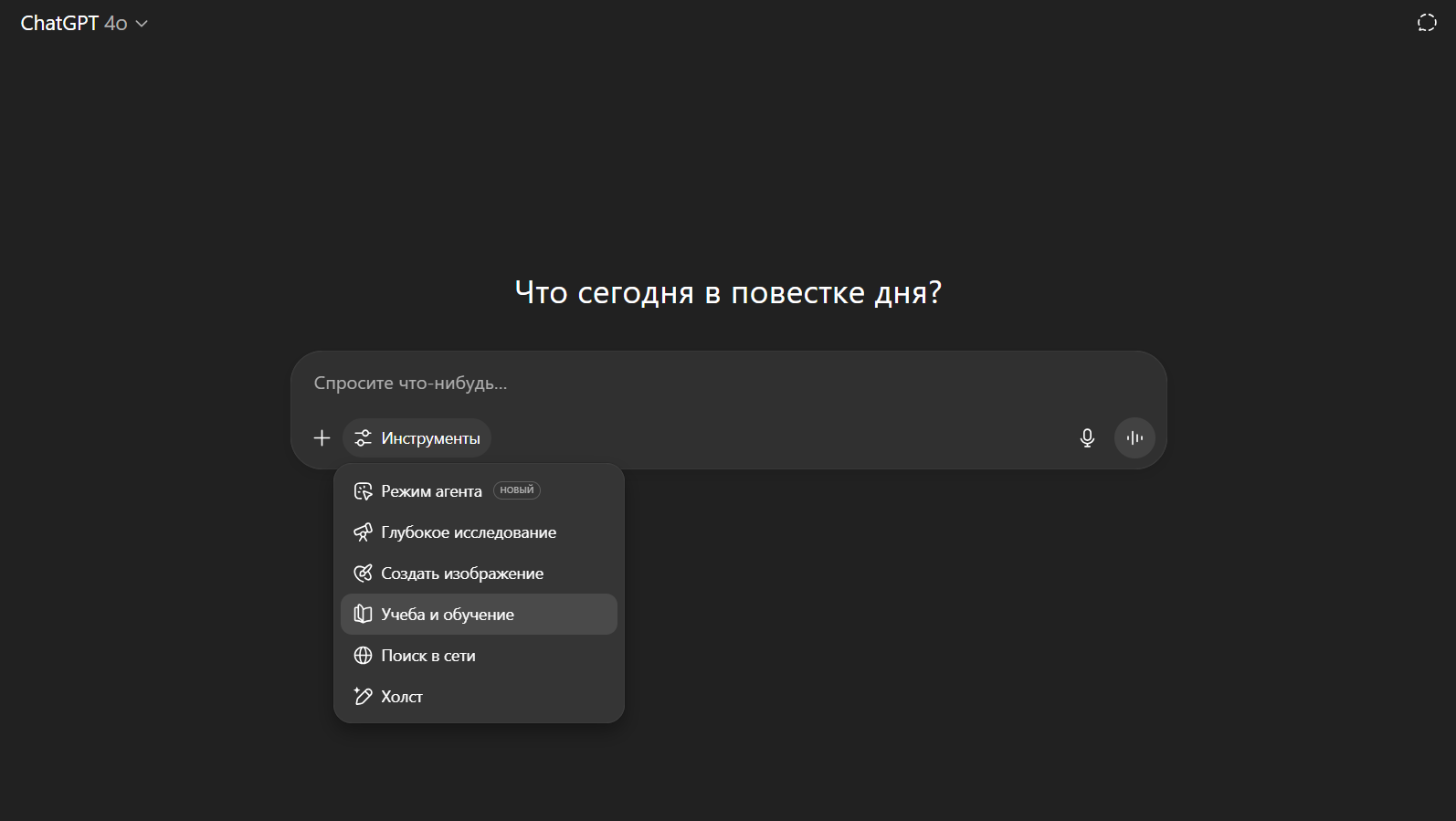Start a temporary chat via top-right icon
Image resolution: width=1456 pixels, height=821 pixels.
1427,23
